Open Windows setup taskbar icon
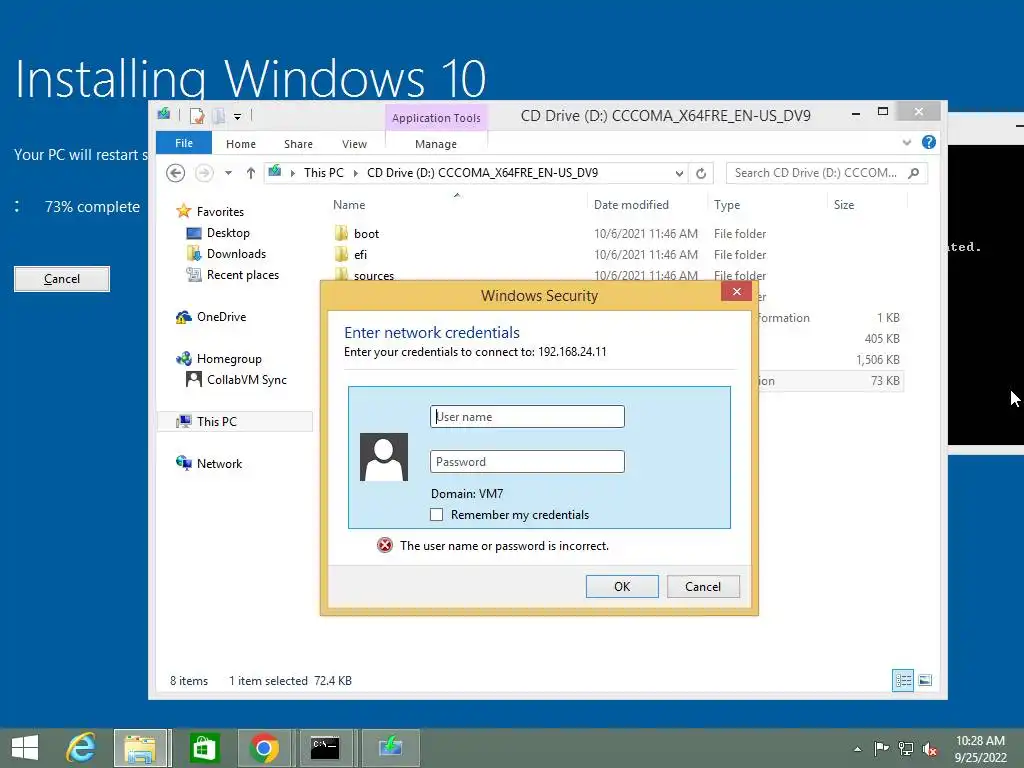Image resolution: width=1024 pixels, height=768 pixels. 390,748
